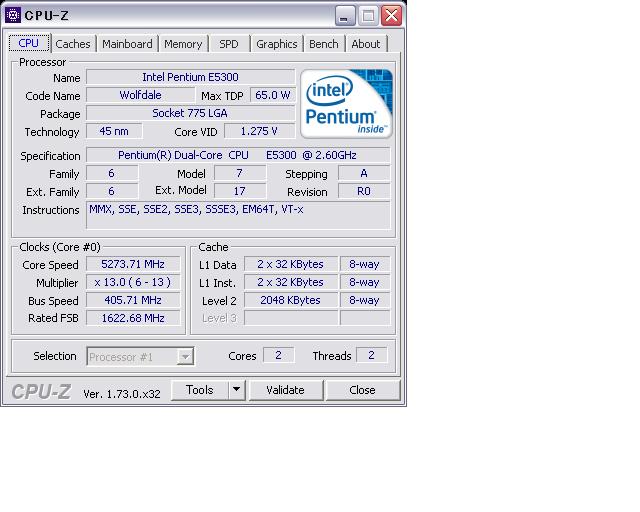Click the Validate button

(286, 390)
